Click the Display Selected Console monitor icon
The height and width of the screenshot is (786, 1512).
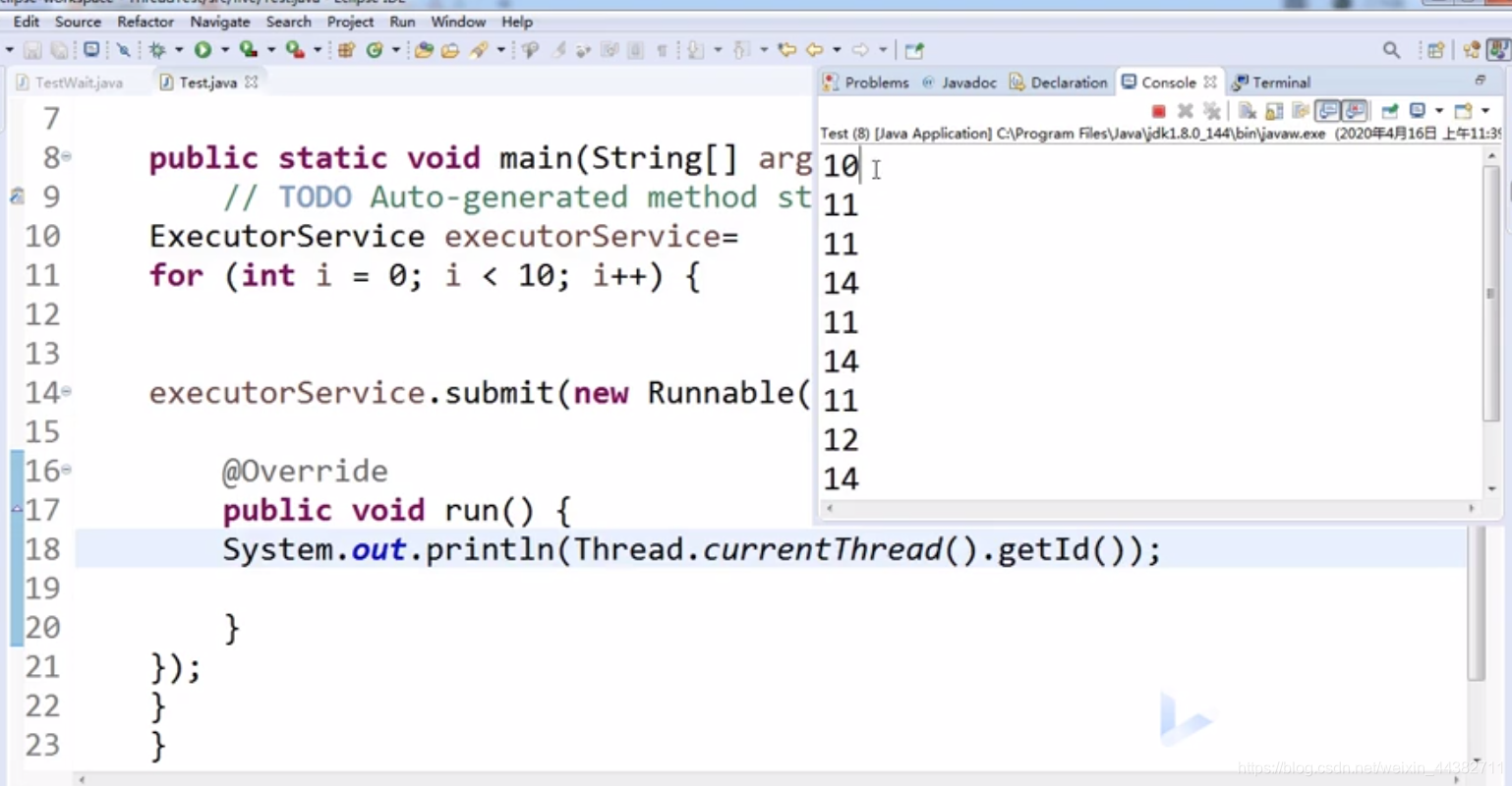(x=1417, y=110)
